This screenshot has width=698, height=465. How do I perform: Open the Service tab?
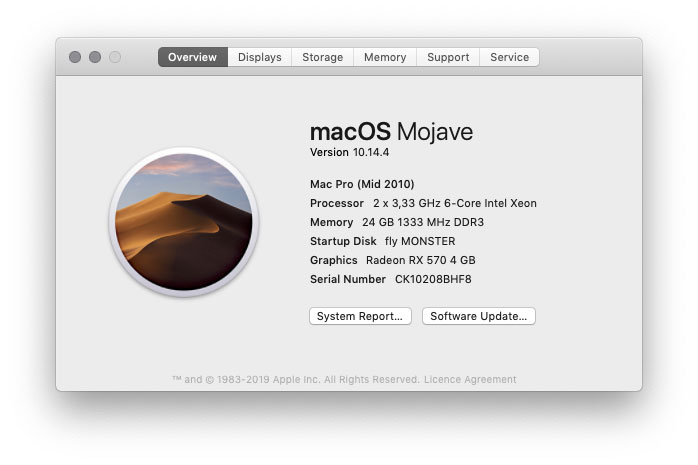pos(509,57)
